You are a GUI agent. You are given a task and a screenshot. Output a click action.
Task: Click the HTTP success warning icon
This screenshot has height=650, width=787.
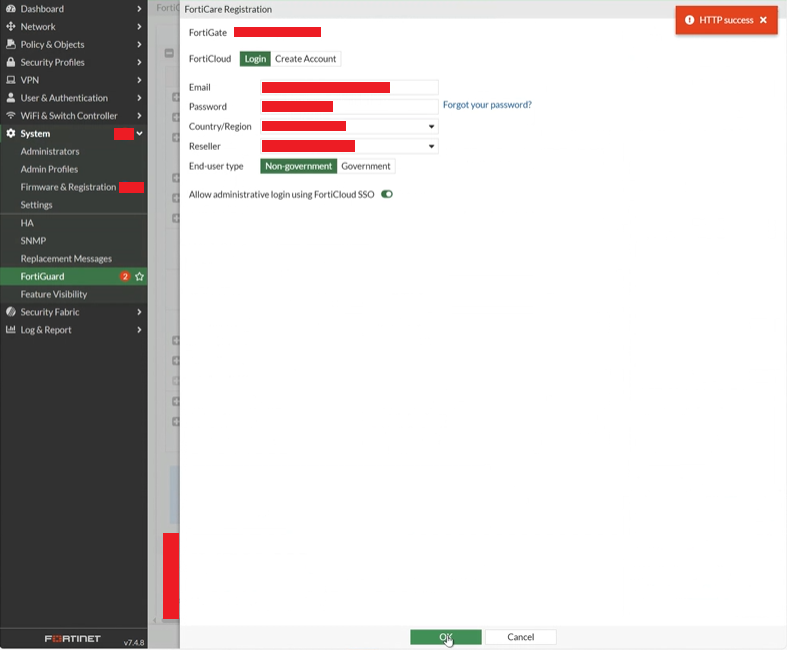pyautogui.click(x=690, y=20)
